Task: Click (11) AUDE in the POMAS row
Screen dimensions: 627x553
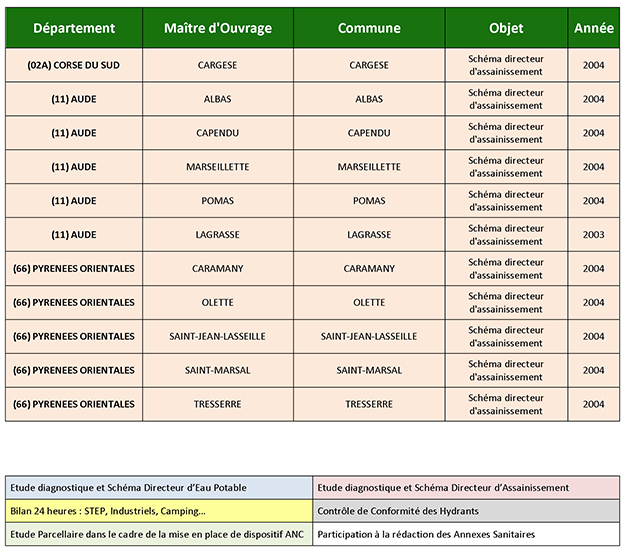Action: pos(74,201)
